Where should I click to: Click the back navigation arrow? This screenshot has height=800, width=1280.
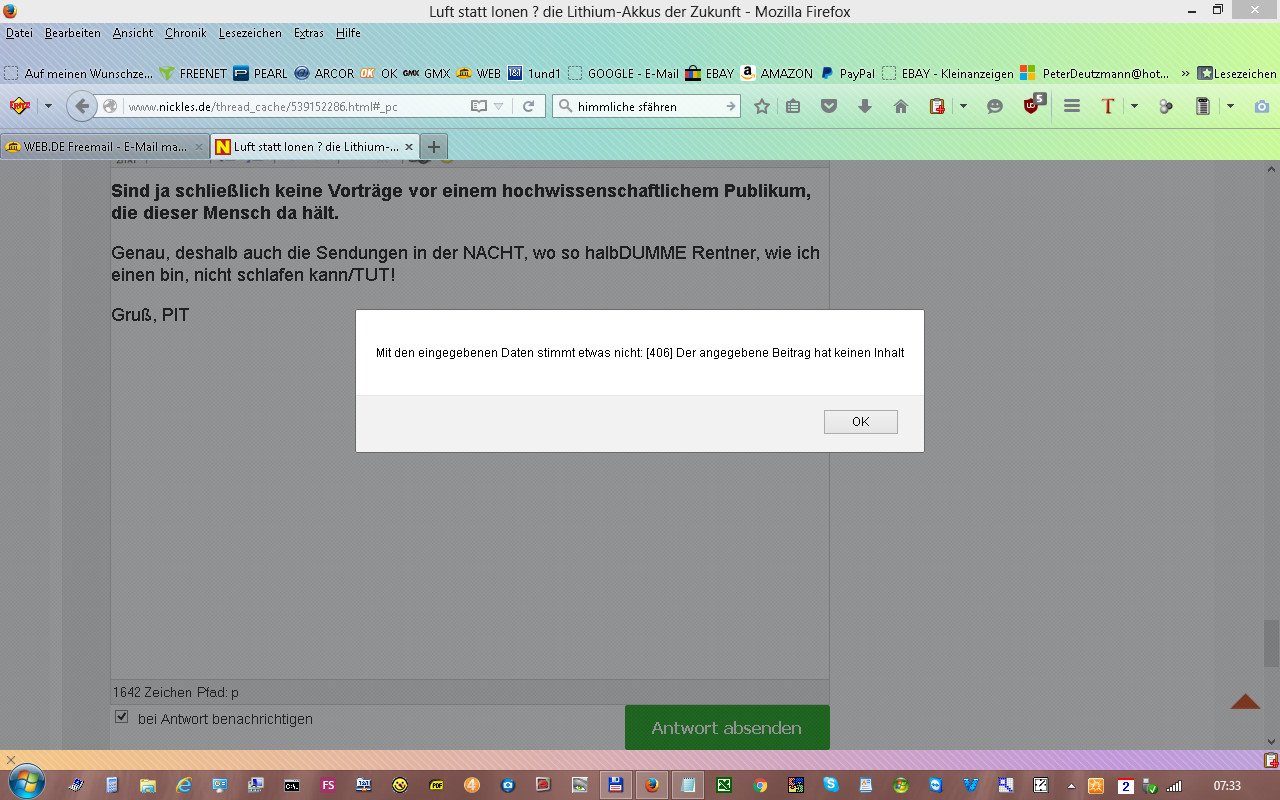point(83,106)
